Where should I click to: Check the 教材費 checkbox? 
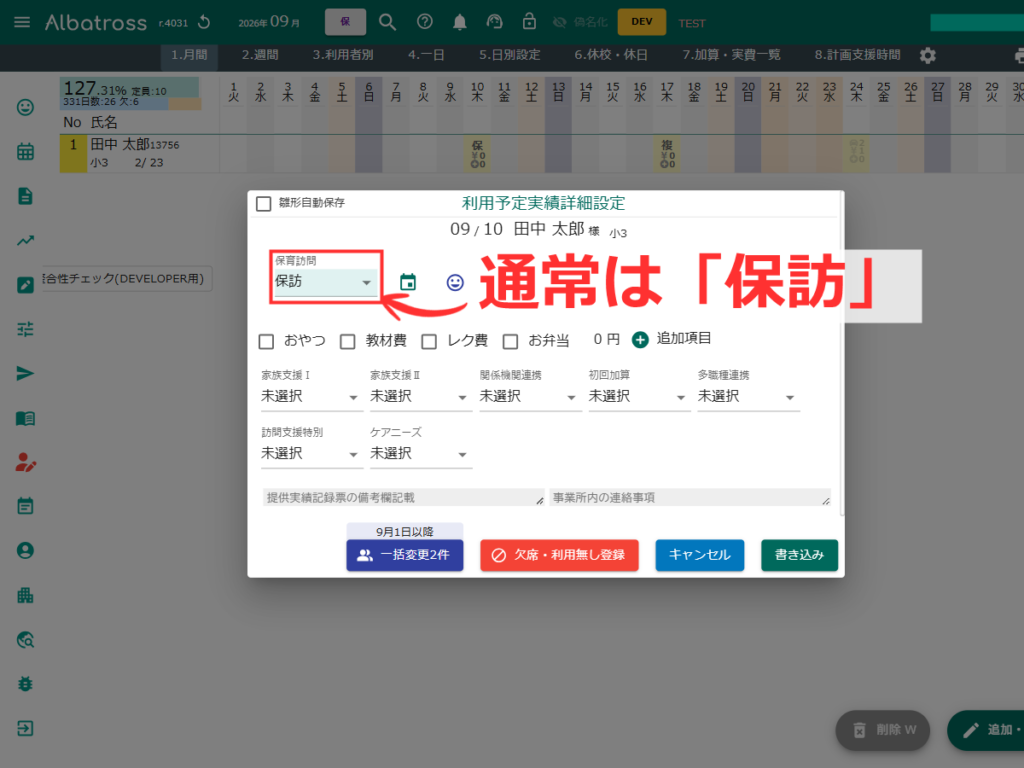(347, 342)
